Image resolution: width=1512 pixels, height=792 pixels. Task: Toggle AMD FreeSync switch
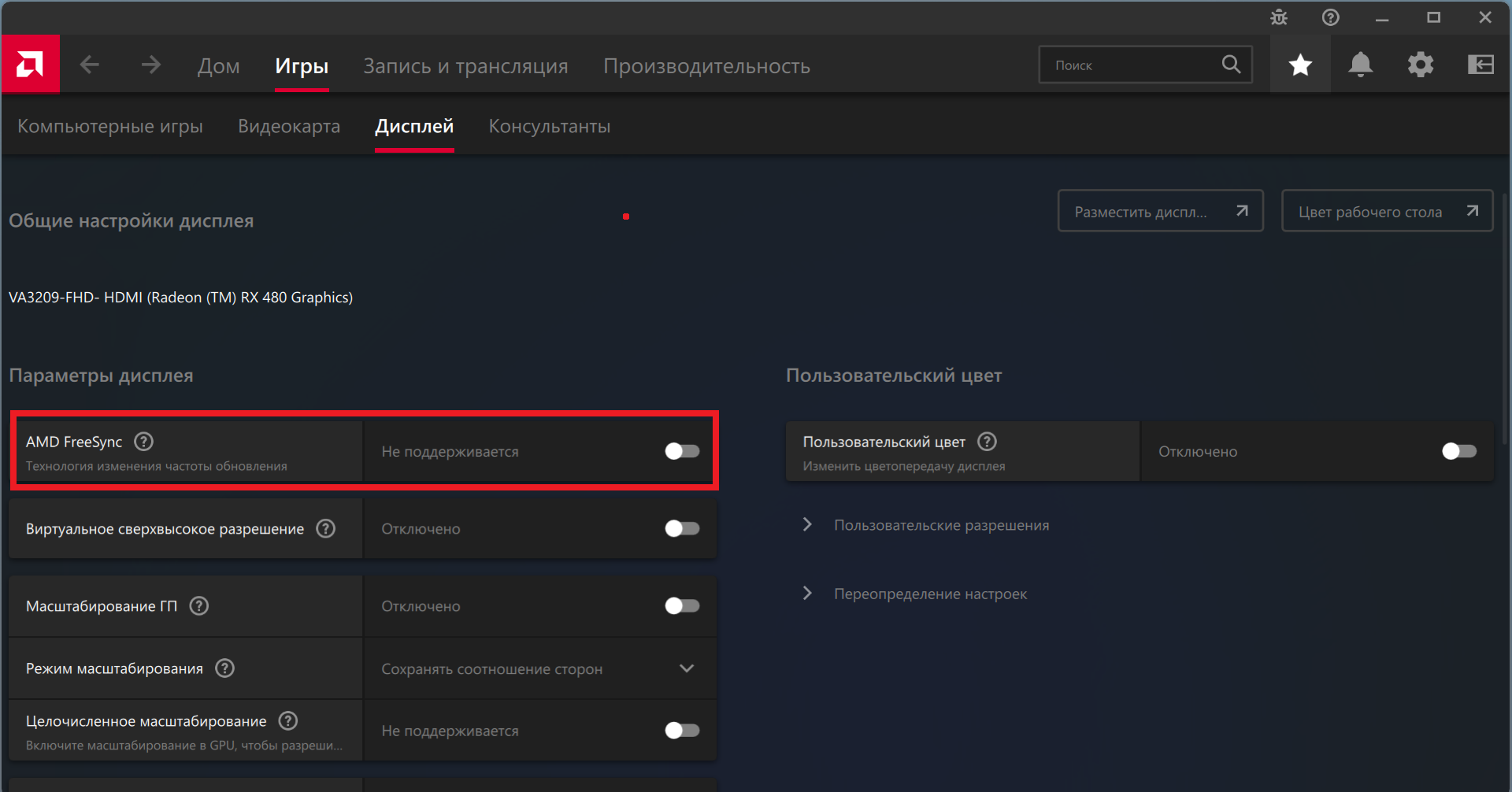click(682, 451)
